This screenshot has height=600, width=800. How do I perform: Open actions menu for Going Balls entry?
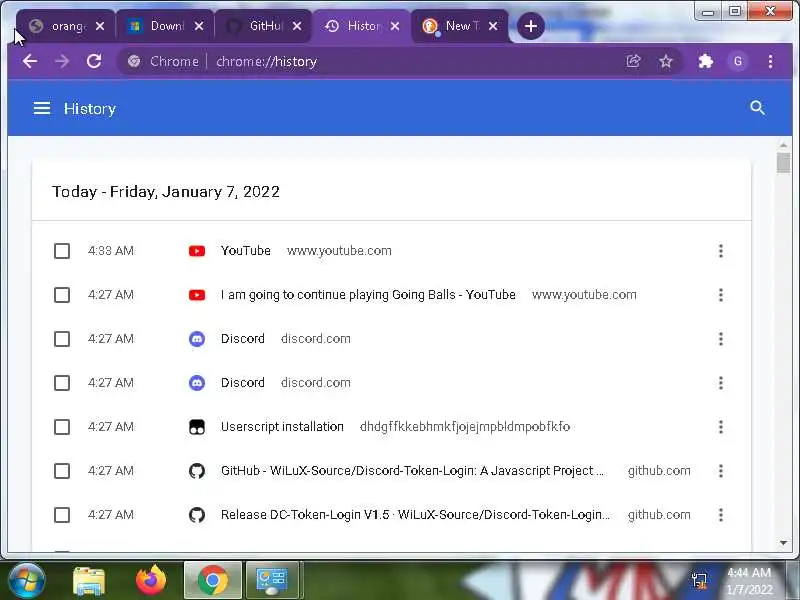(x=720, y=294)
